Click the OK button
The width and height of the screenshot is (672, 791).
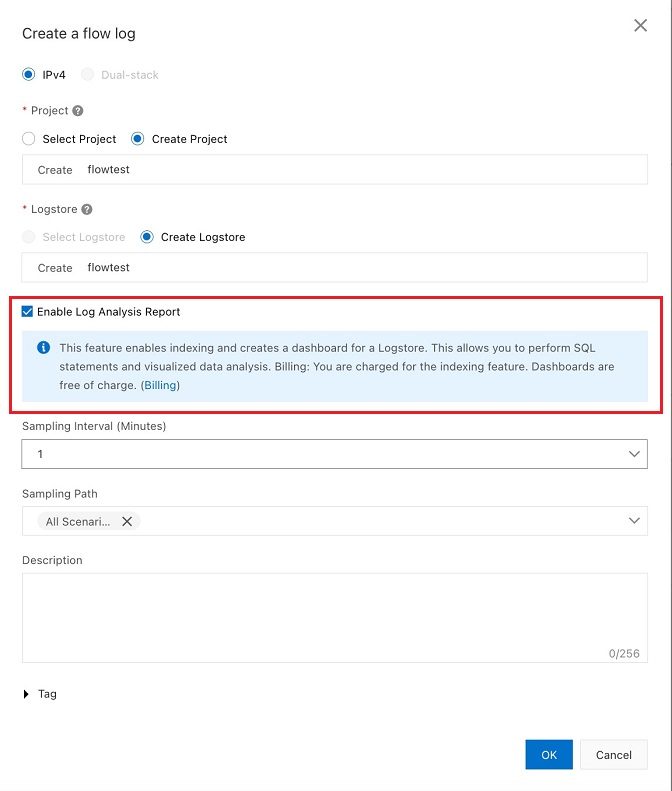pyautogui.click(x=548, y=755)
